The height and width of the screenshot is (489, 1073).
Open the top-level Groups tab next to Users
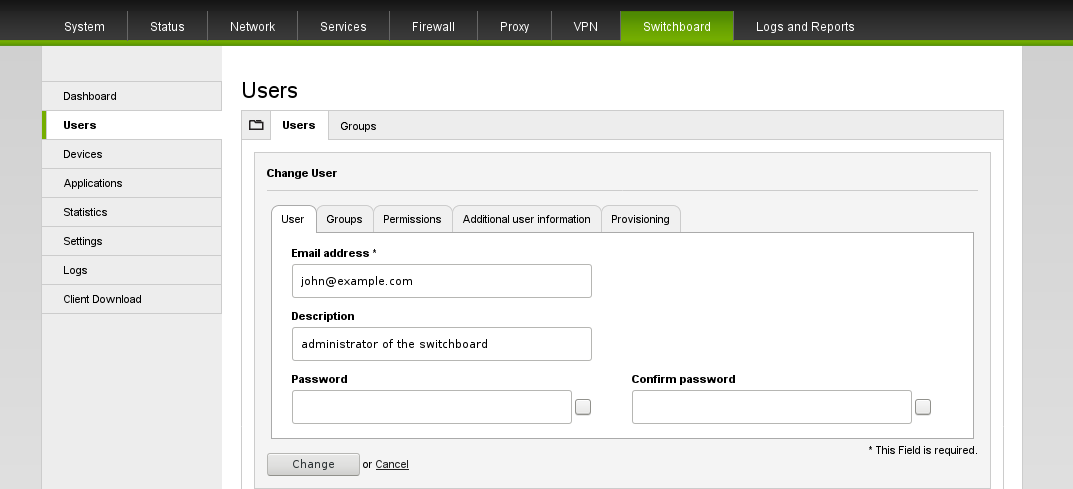pyautogui.click(x=358, y=126)
